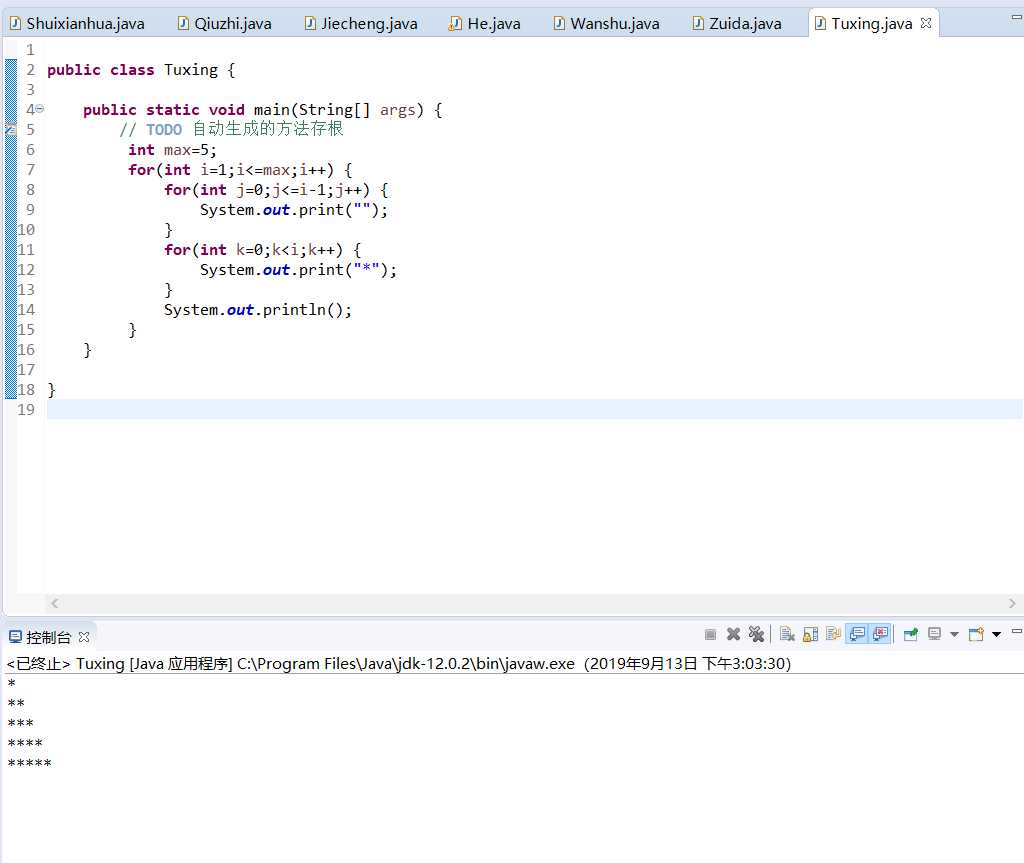Click the blank highlighted line 19
1024x863 pixels.
click(x=534, y=409)
